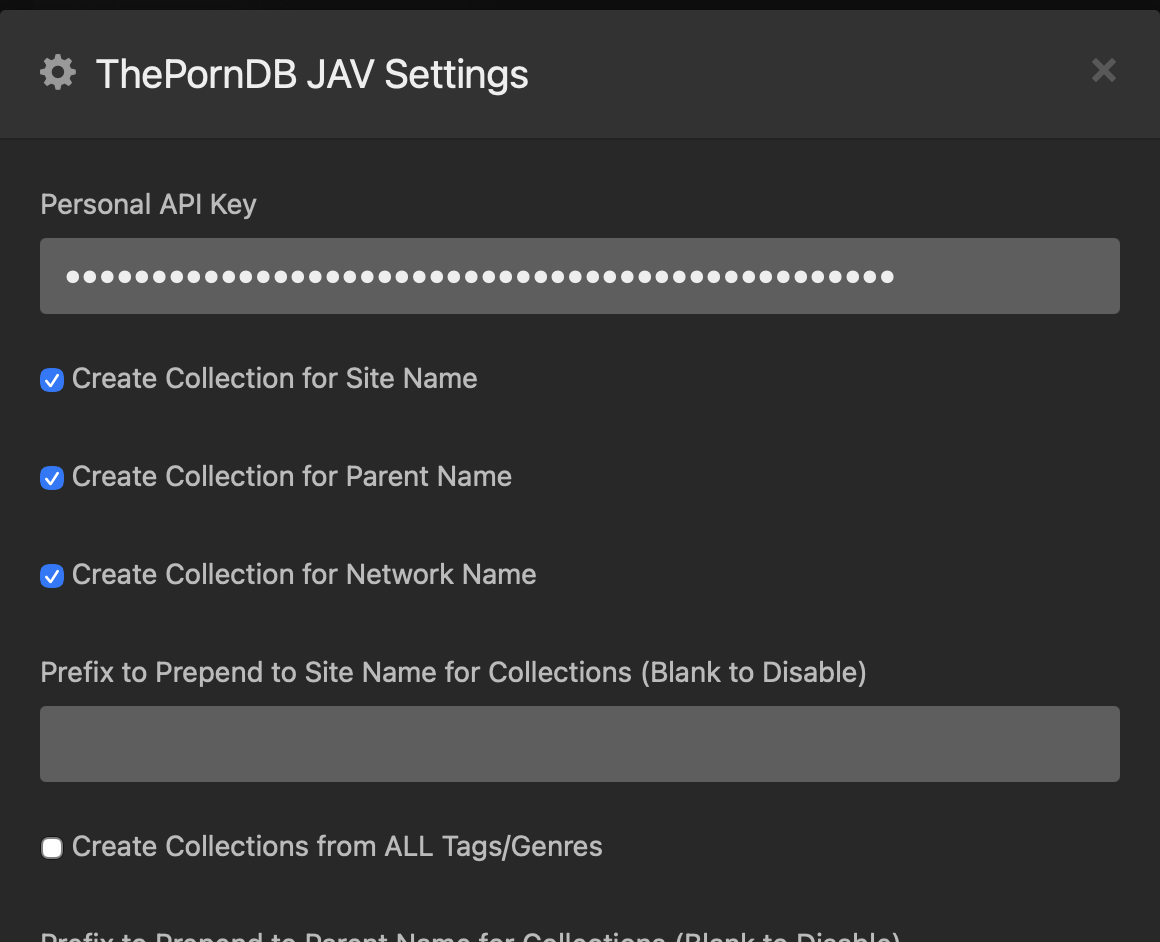Screen dimensions: 1160x942
Task: Click the "ThePornDB JAV Settings" dialog title
Action: click(x=312, y=75)
